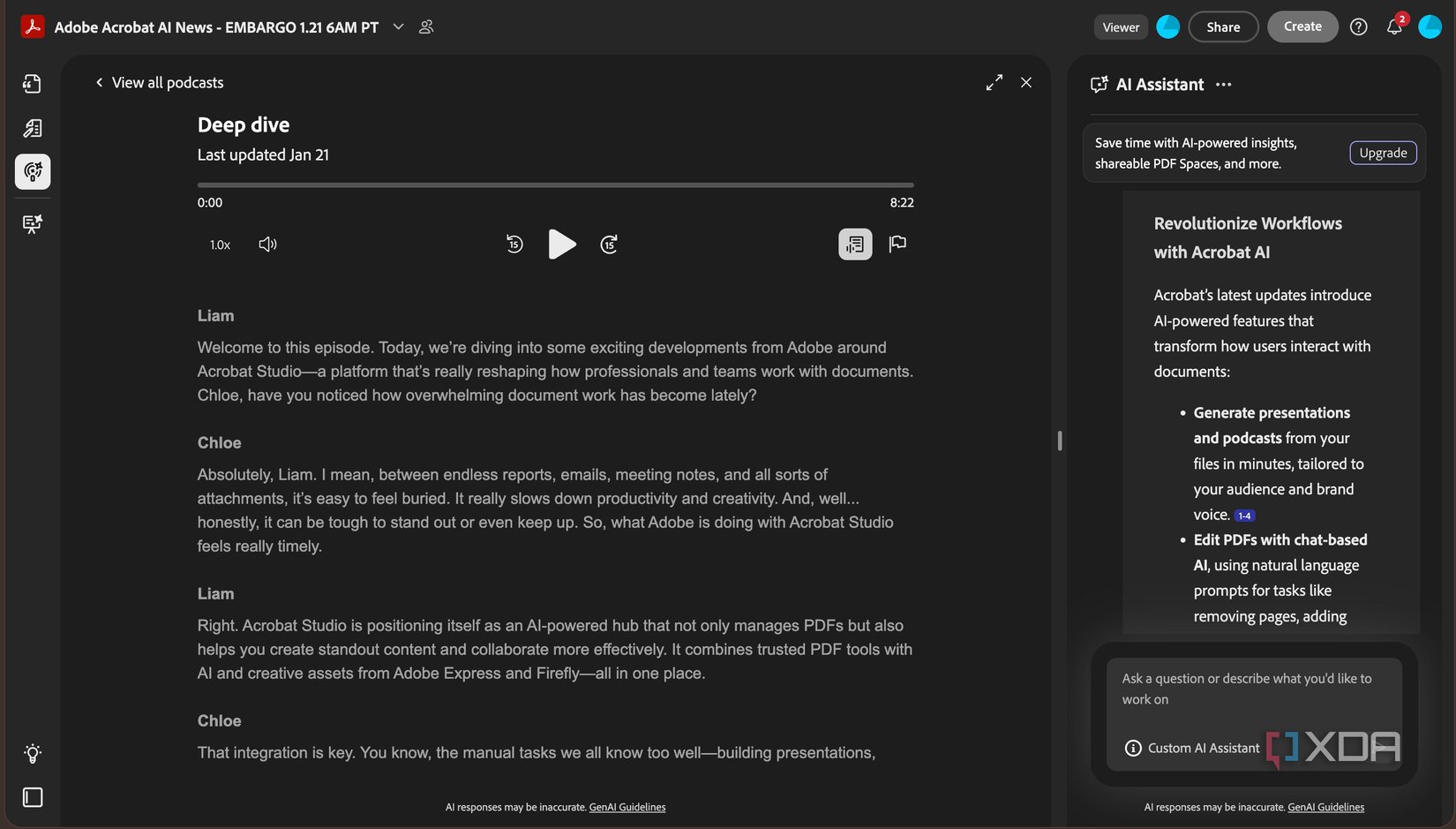Open the AI Assistant sparkle icon in the panel header
Viewport: 1456px width, 829px height.
[x=1099, y=84]
